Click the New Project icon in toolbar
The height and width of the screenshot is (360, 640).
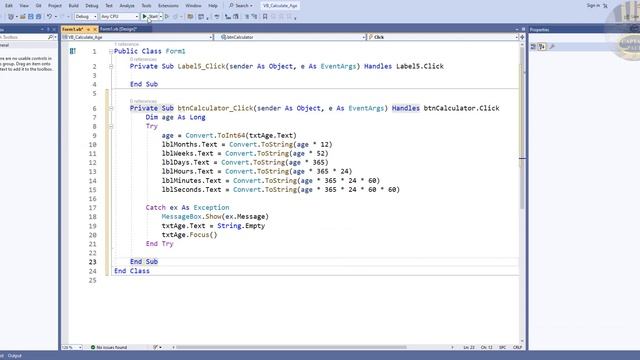pyautogui.click(x=11, y=17)
